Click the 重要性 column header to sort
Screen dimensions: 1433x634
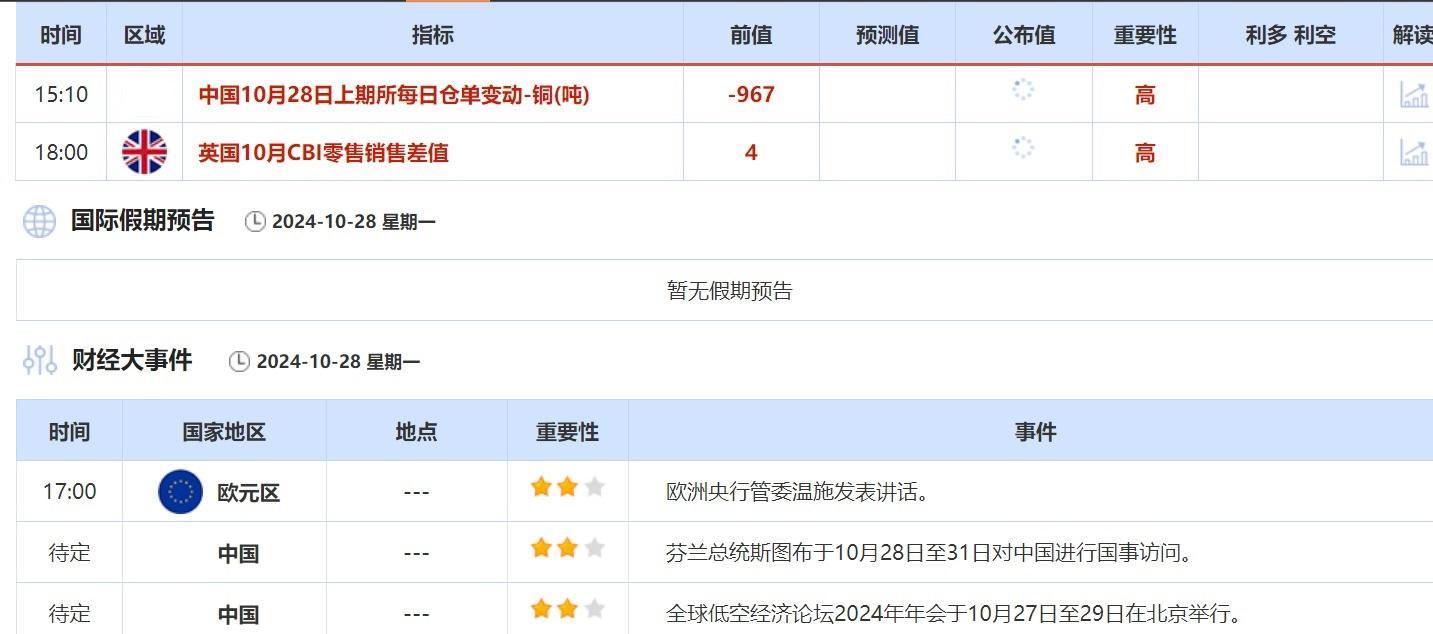tap(1144, 33)
